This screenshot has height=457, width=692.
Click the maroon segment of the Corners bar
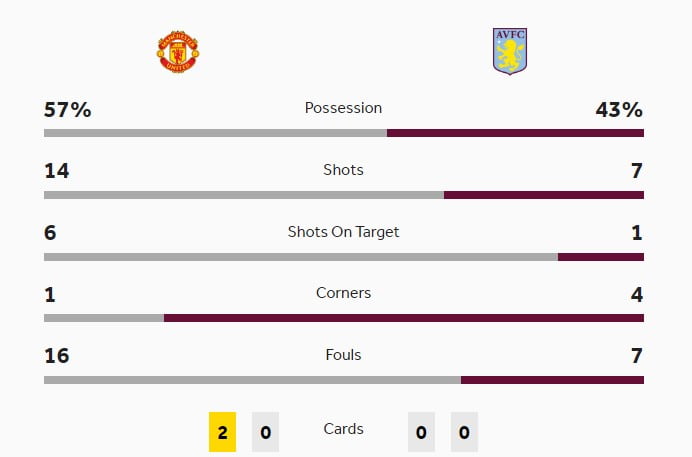point(404,318)
